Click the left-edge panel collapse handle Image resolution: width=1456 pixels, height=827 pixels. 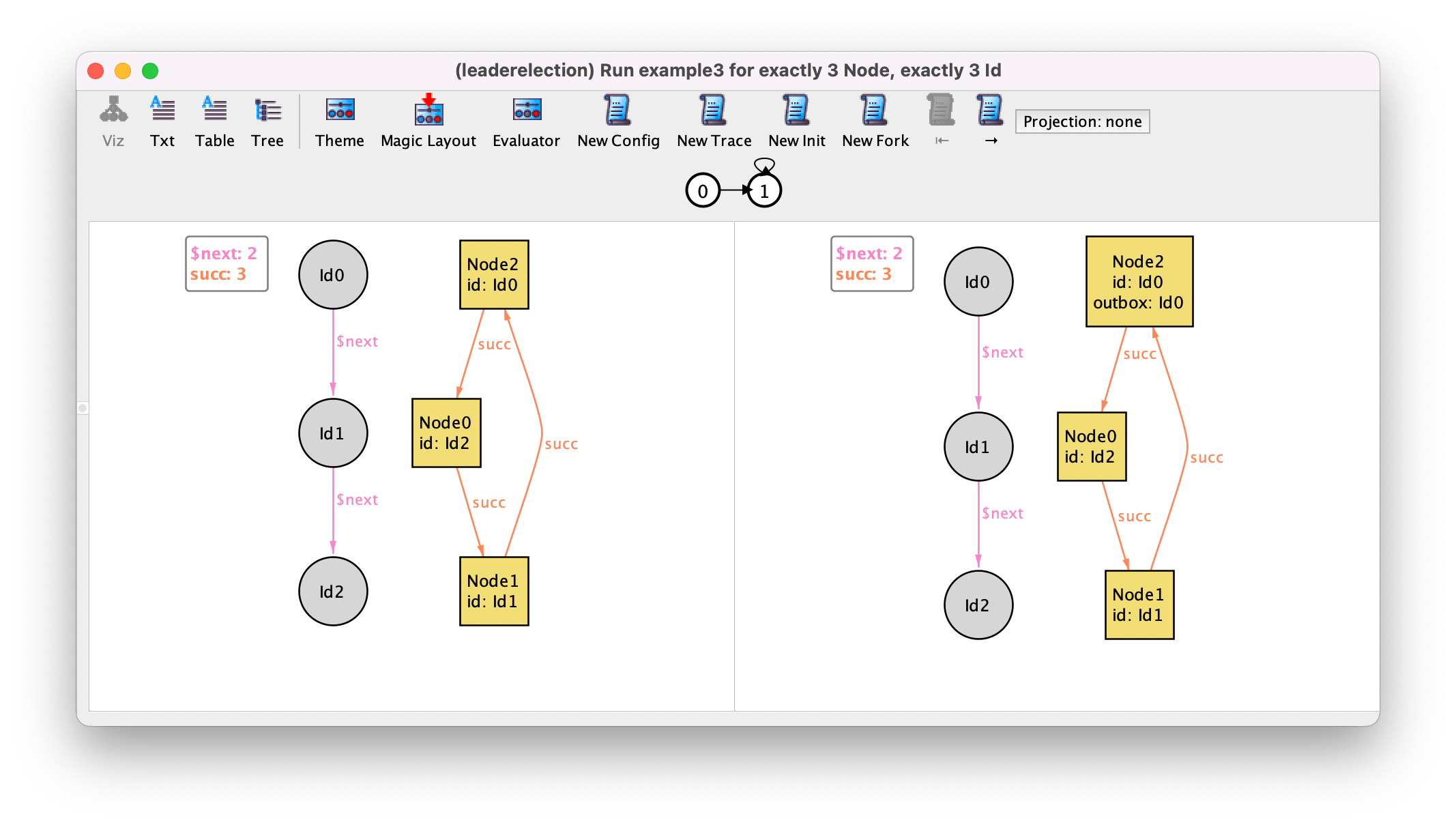83,408
